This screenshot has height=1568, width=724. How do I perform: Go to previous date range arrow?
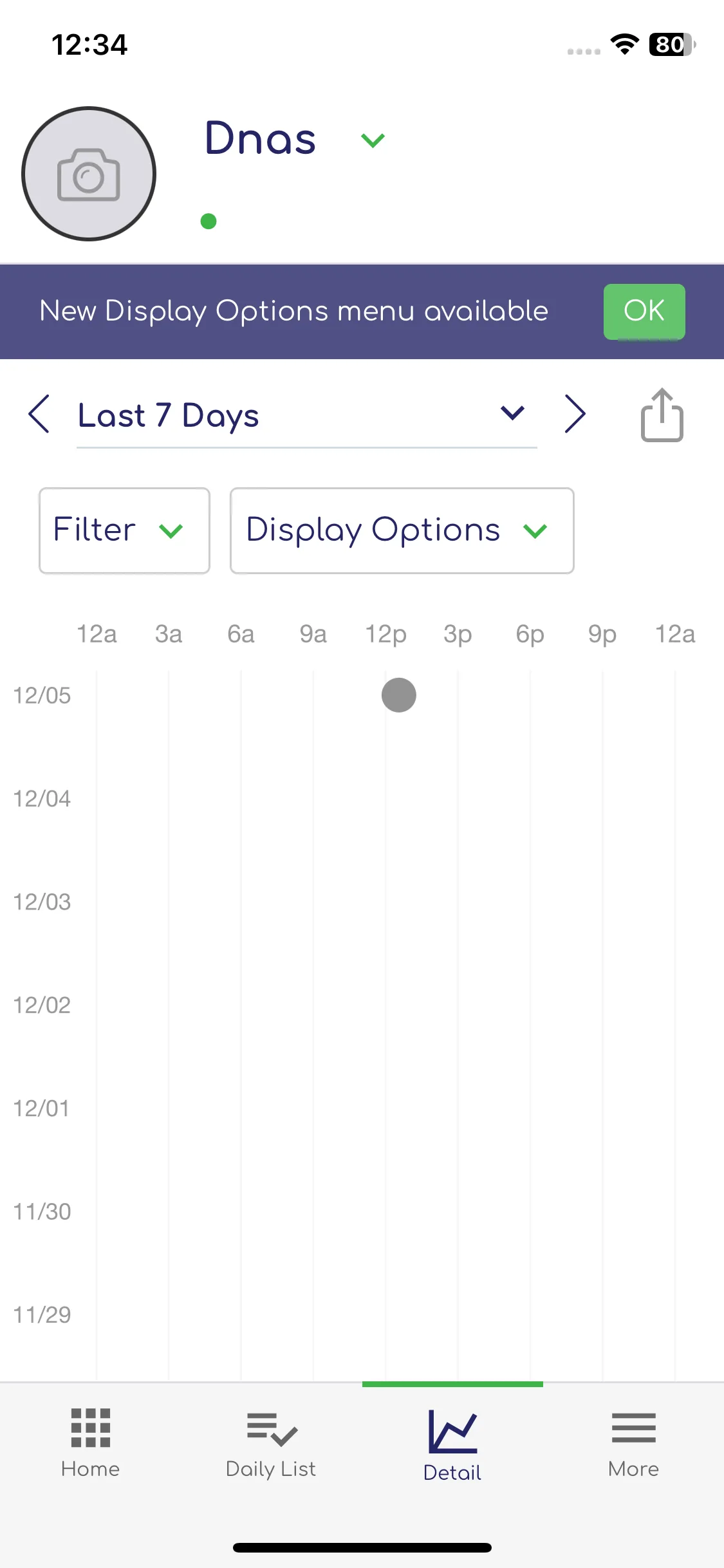(x=39, y=415)
